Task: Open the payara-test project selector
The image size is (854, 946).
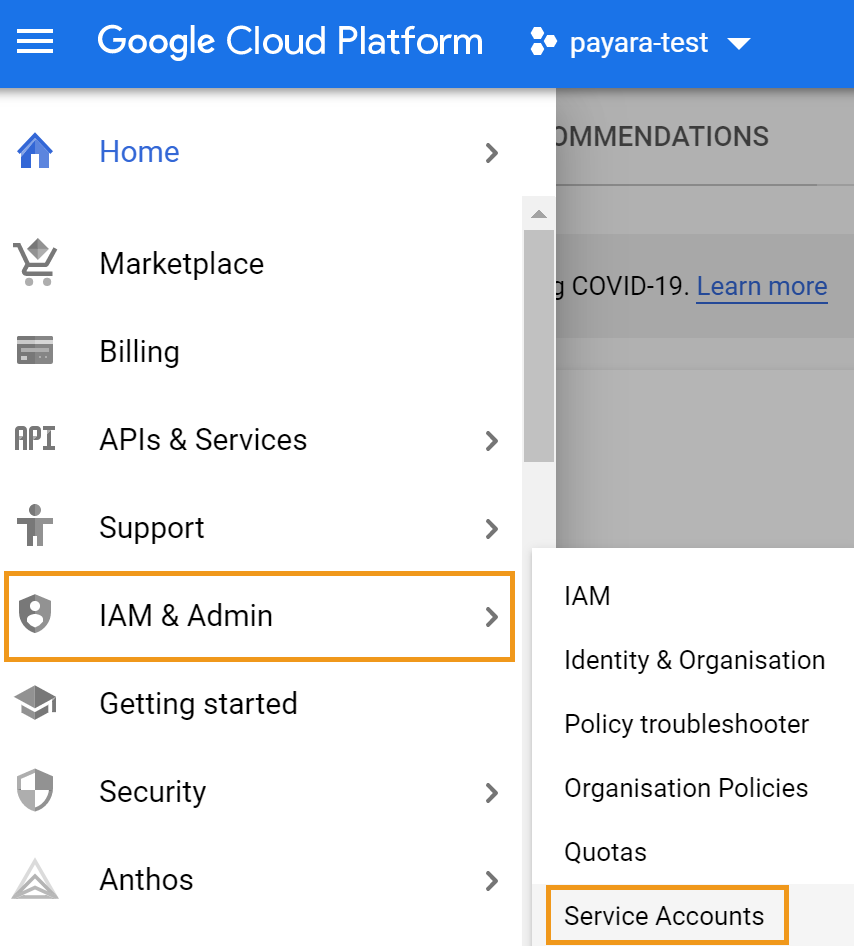Action: [638, 42]
